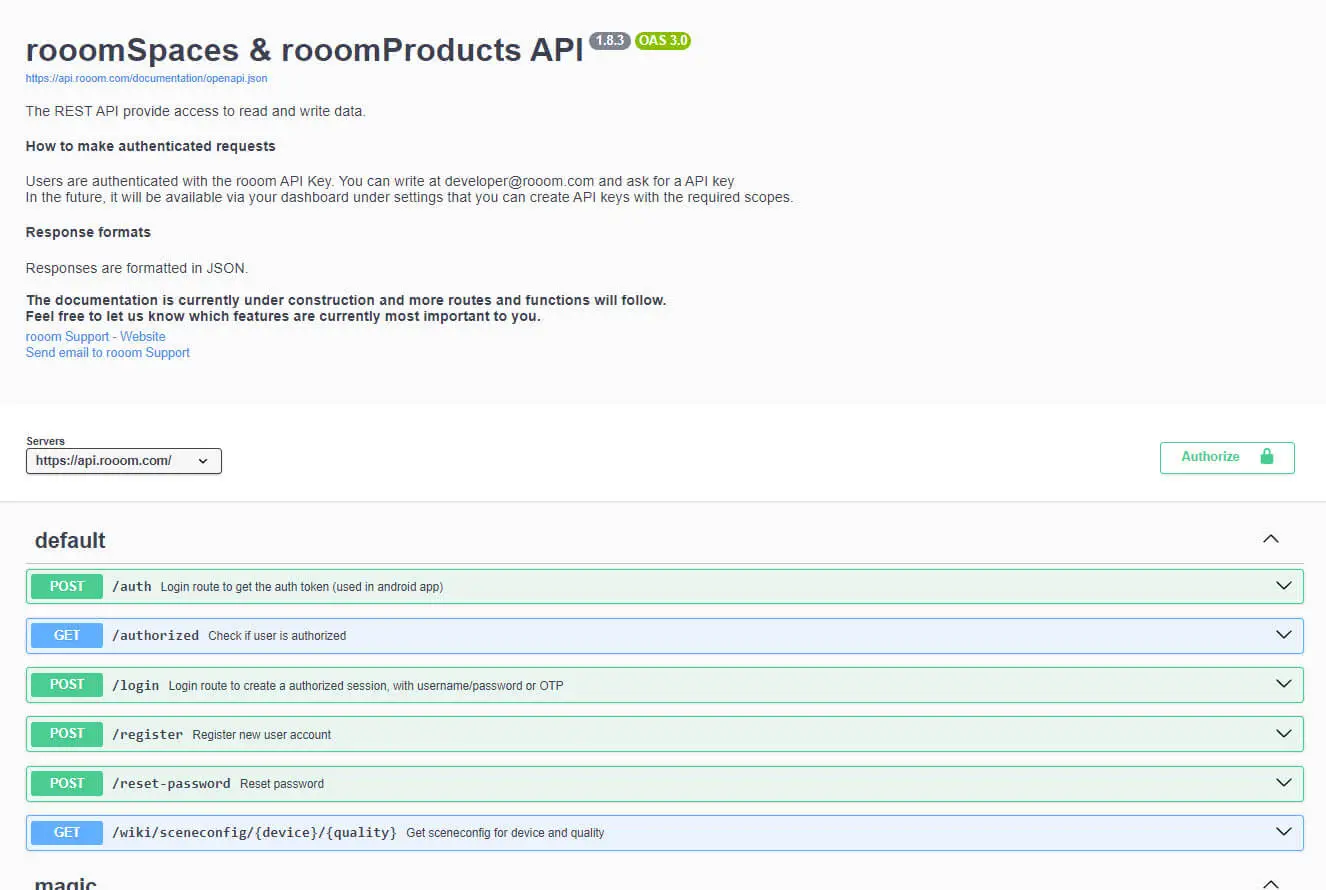The height and width of the screenshot is (890, 1326).
Task: Open the rooom Support - Website link
Action: click(x=96, y=337)
